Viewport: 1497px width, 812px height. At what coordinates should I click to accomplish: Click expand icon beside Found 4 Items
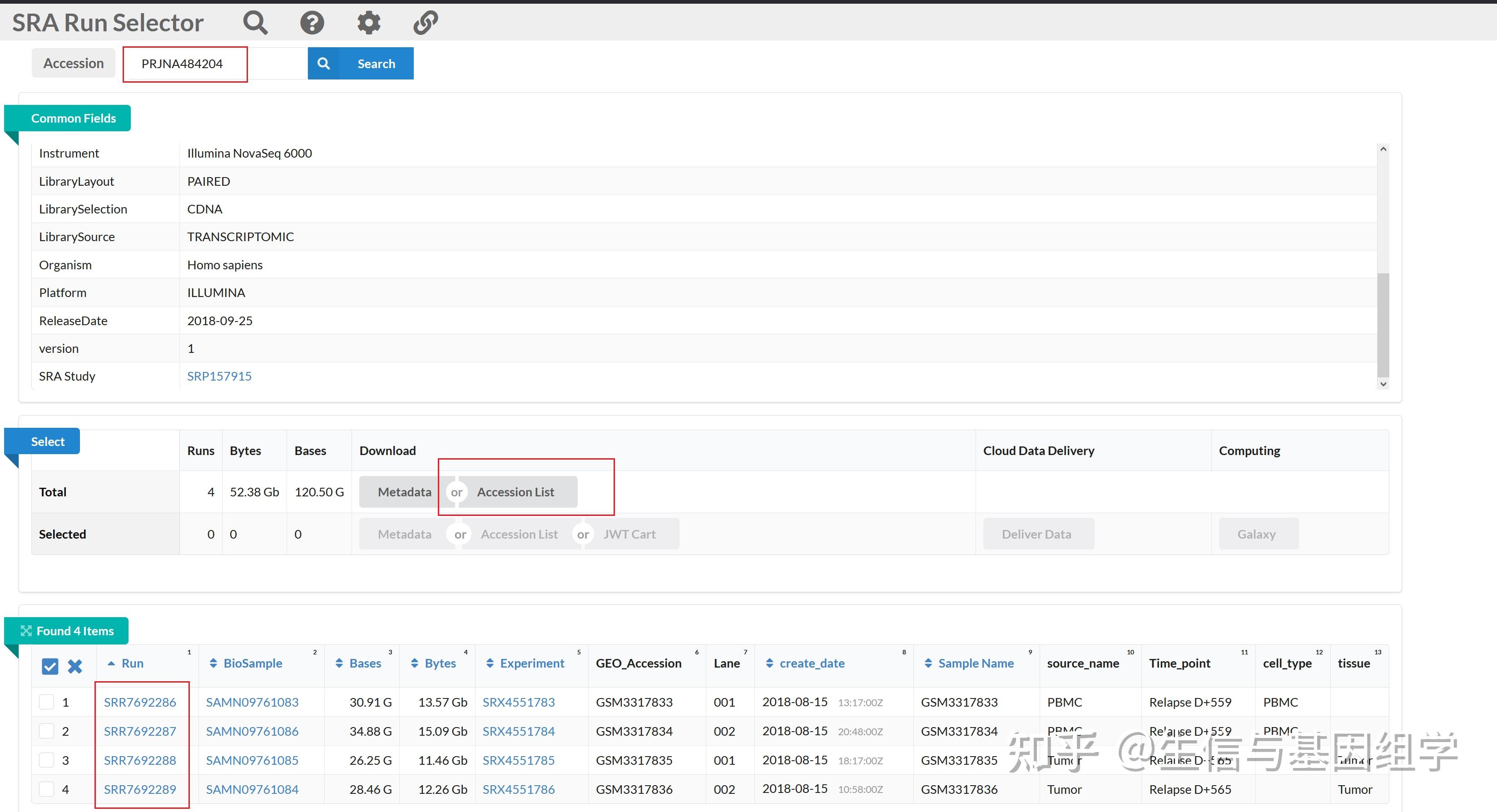click(x=25, y=631)
